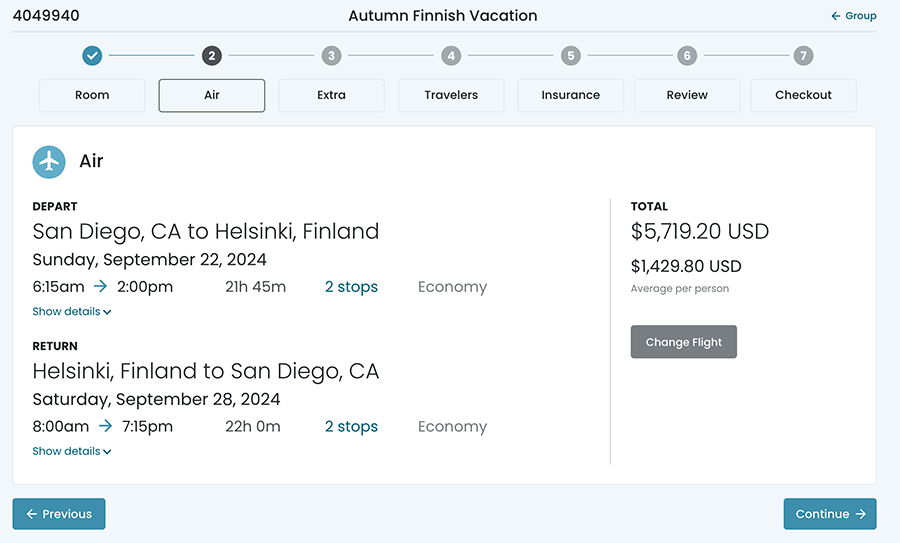Click the step 3 circle indicator

[x=331, y=56]
